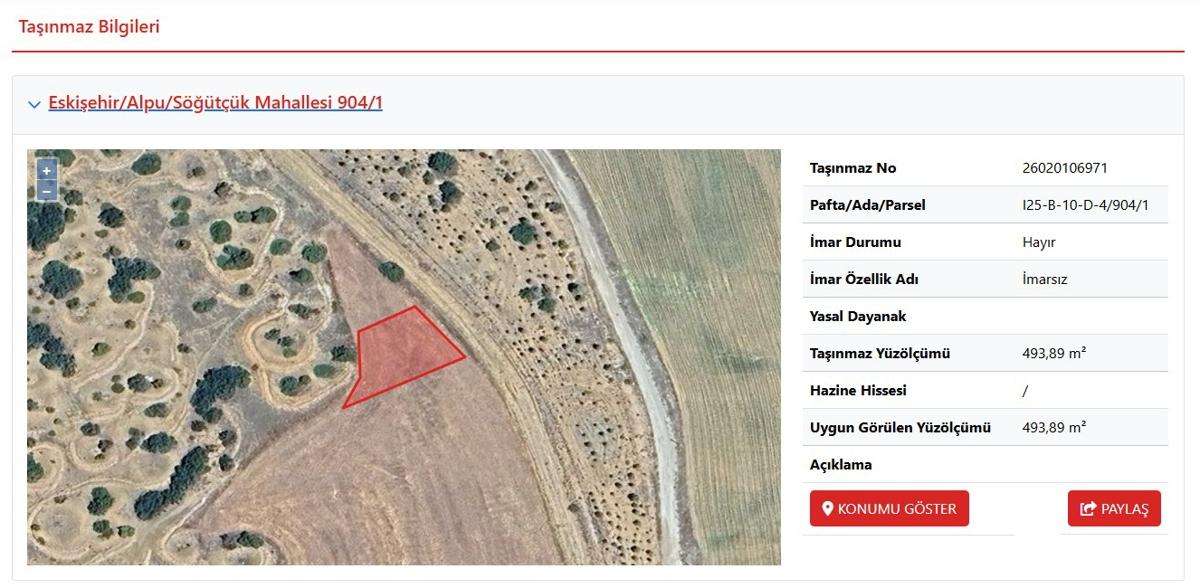This screenshot has width=1200, height=588.
Task: Click the İmarsız value in the table
Action: [x=1045, y=279]
